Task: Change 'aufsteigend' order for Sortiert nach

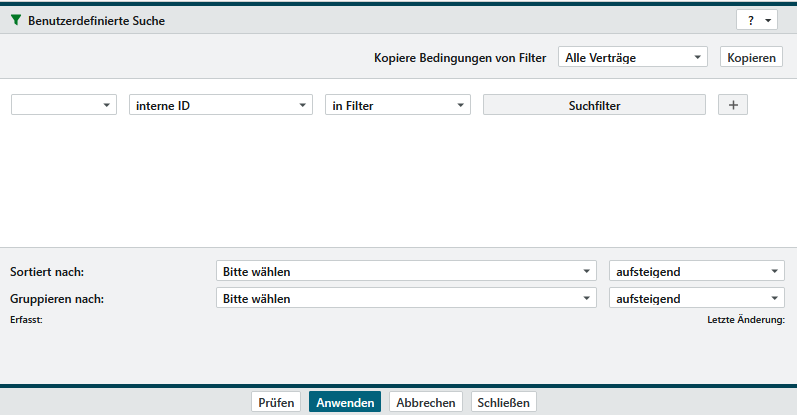Action: 696,271
